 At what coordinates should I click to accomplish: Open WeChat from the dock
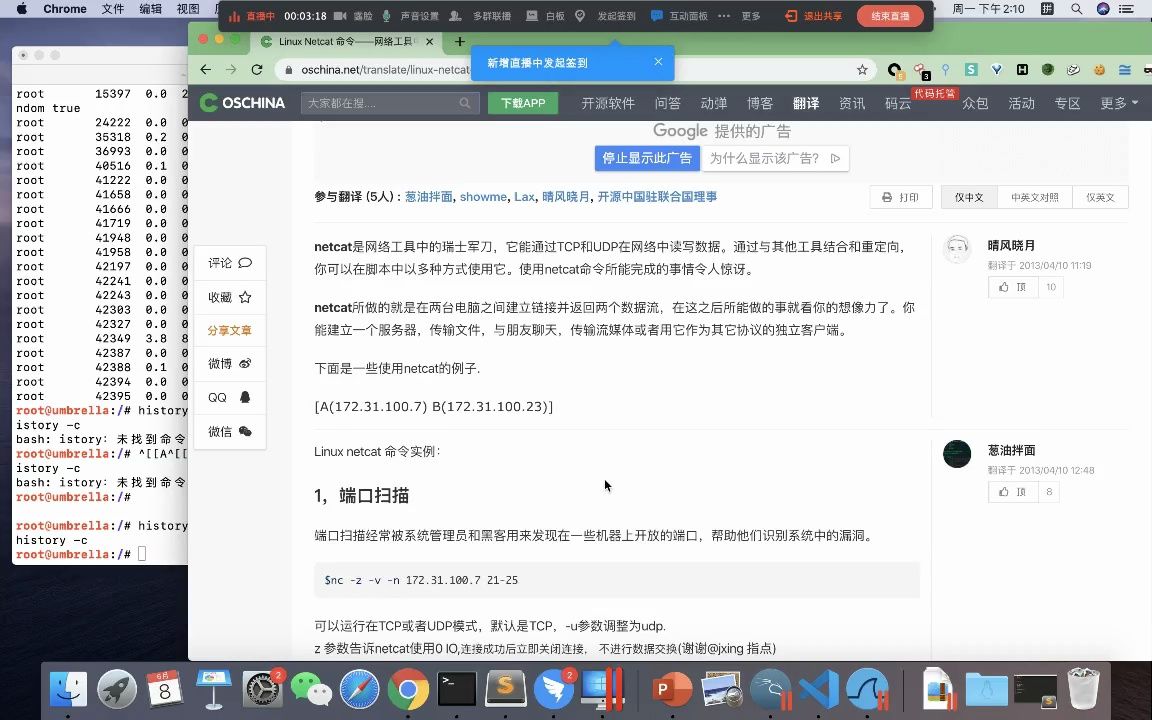[311, 689]
